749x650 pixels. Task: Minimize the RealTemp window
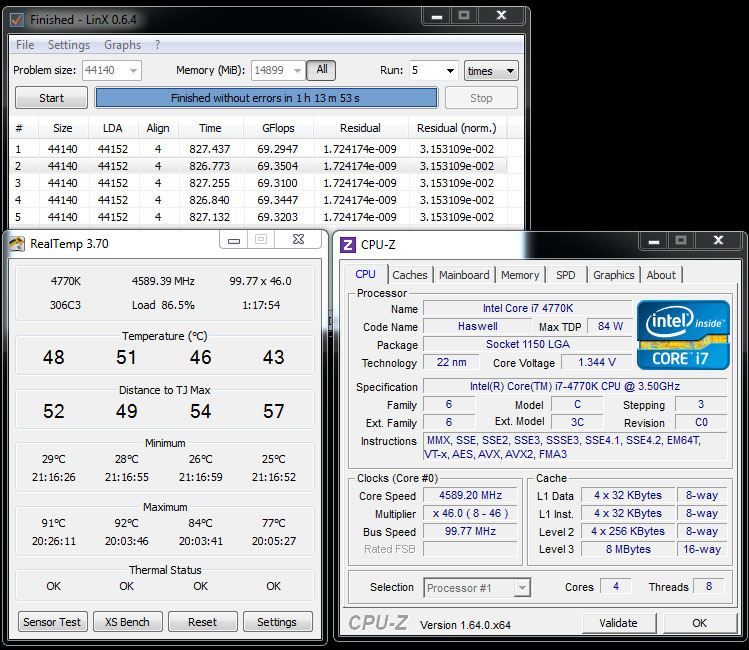pos(234,240)
